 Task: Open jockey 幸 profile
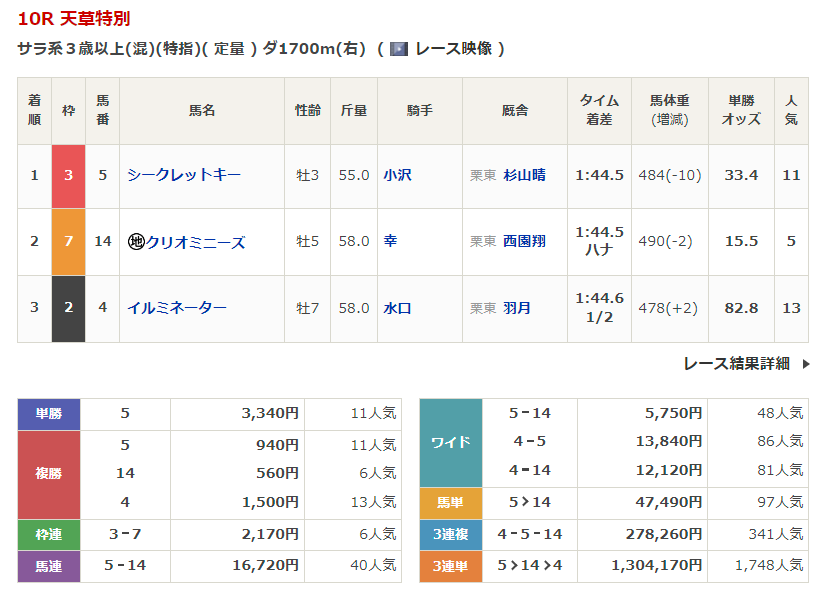tap(390, 242)
